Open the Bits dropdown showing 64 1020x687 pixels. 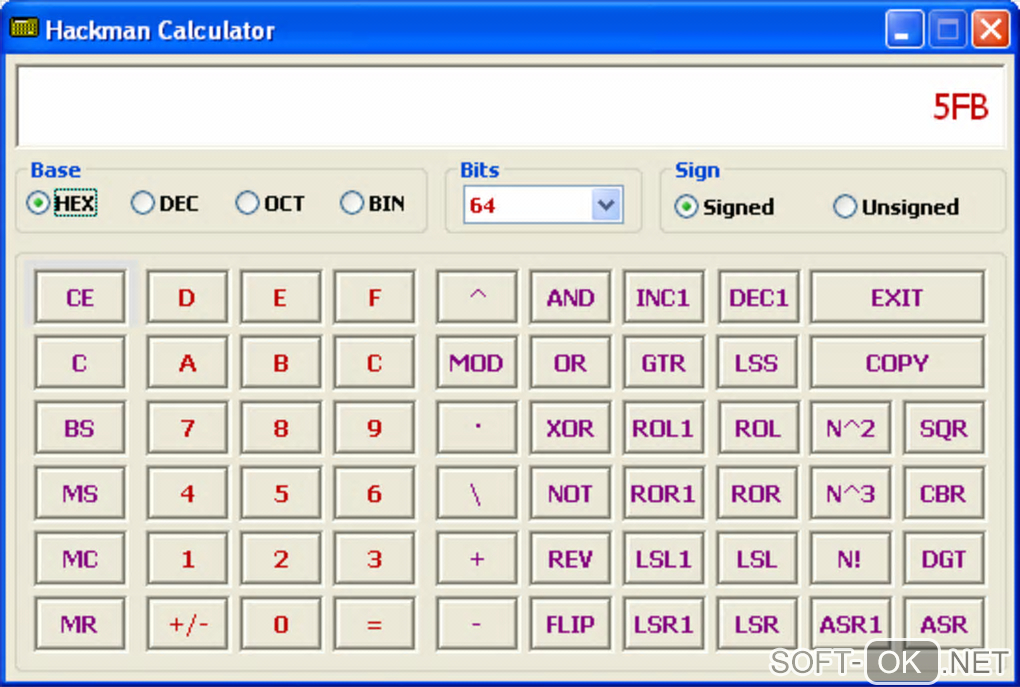(x=543, y=205)
